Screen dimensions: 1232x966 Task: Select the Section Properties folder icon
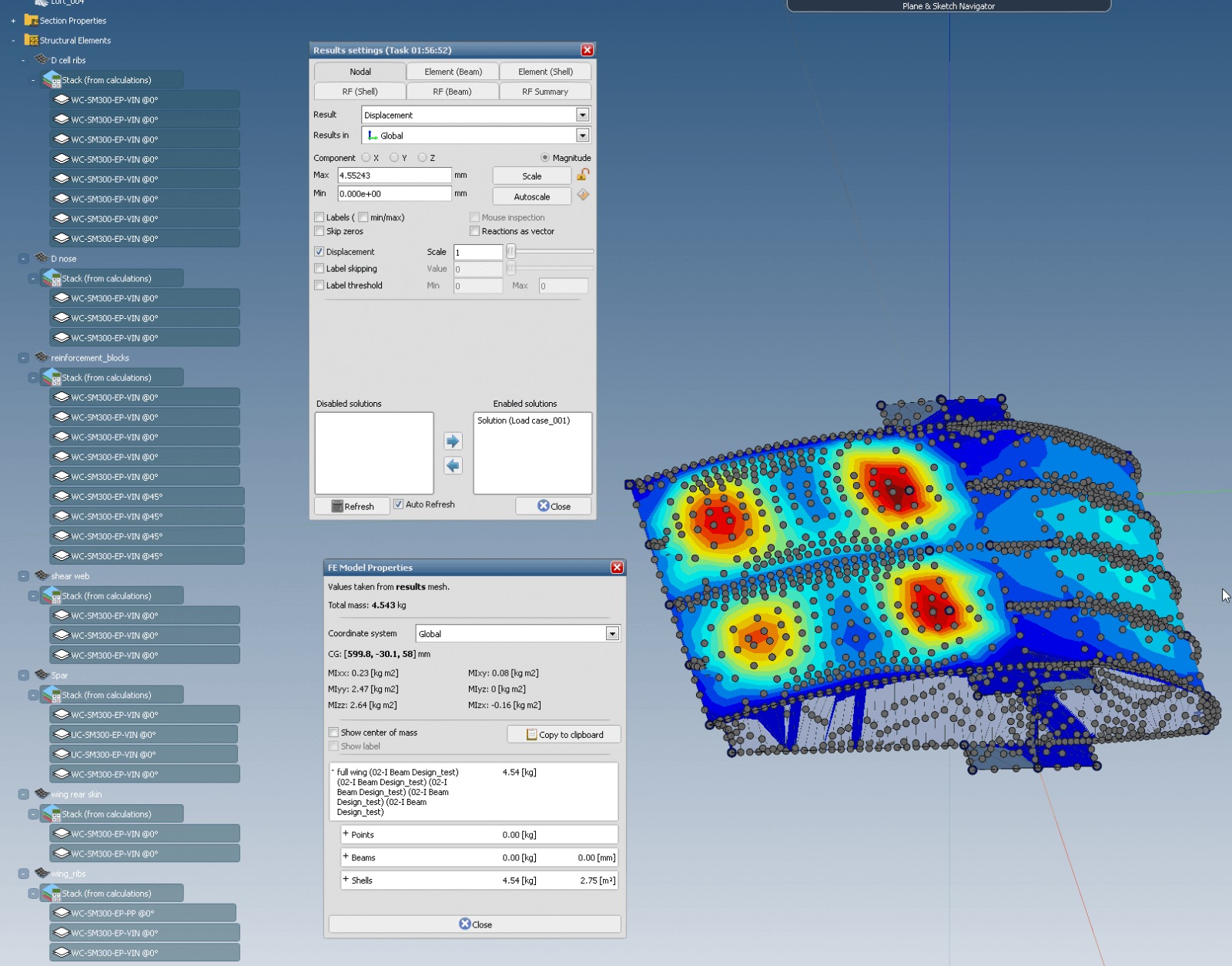(32, 20)
